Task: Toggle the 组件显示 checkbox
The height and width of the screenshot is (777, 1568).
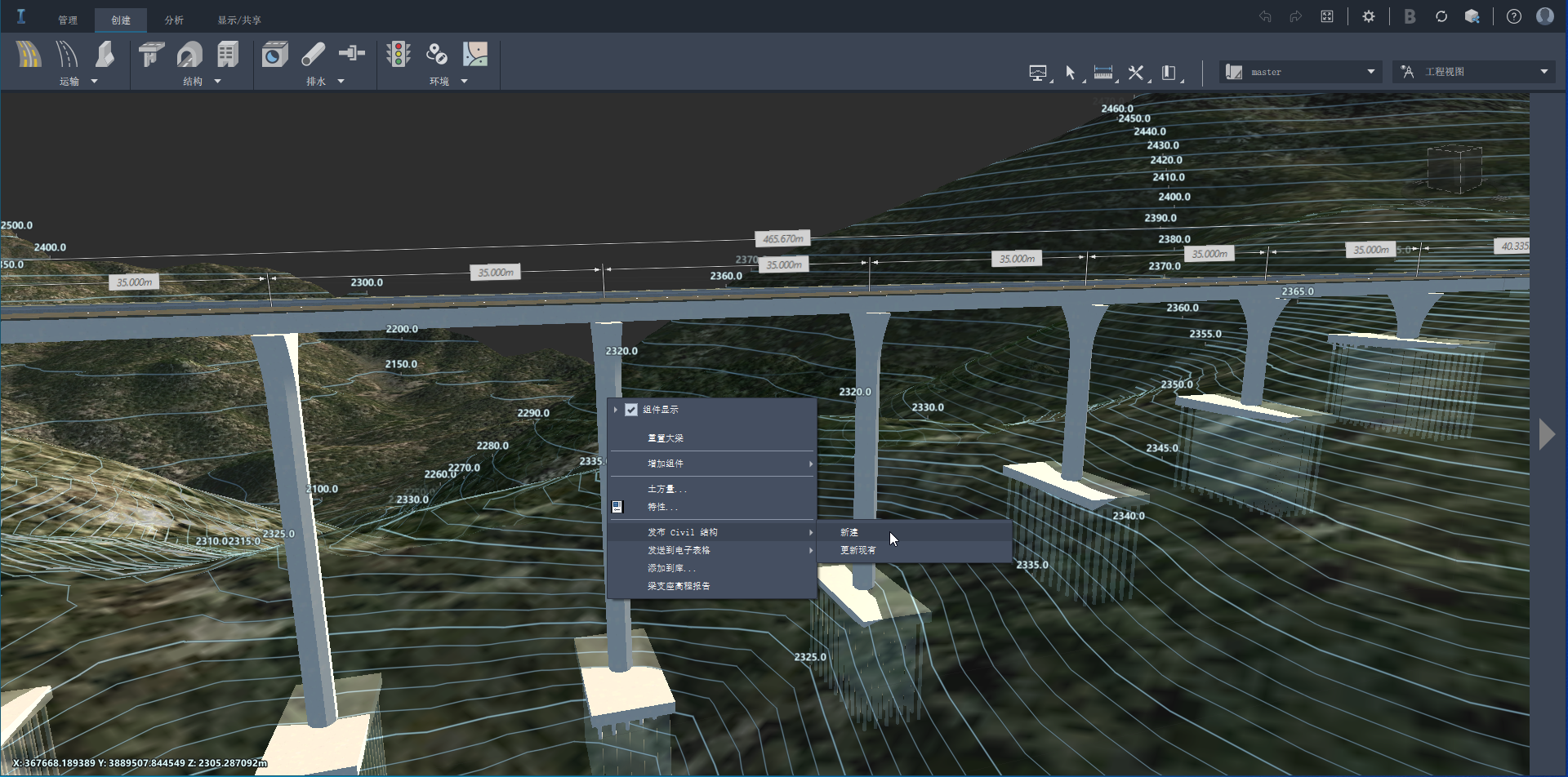Action: pos(631,410)
